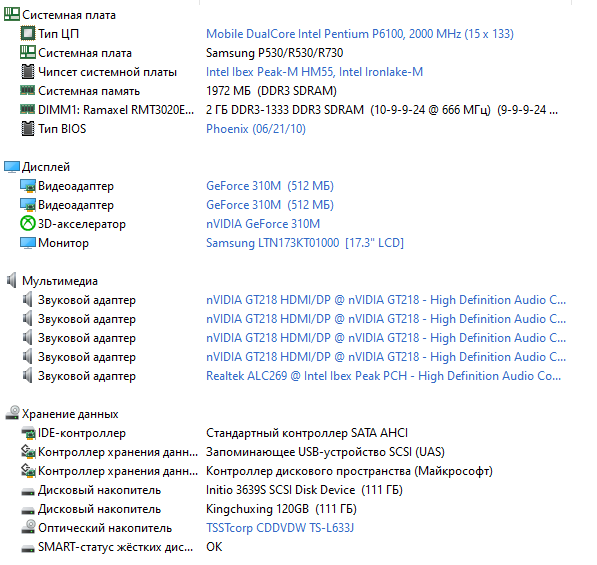The width and height of the screenshot is (597, 565).
Task: Click the Монитор row icon
Action: click(27, 243)
